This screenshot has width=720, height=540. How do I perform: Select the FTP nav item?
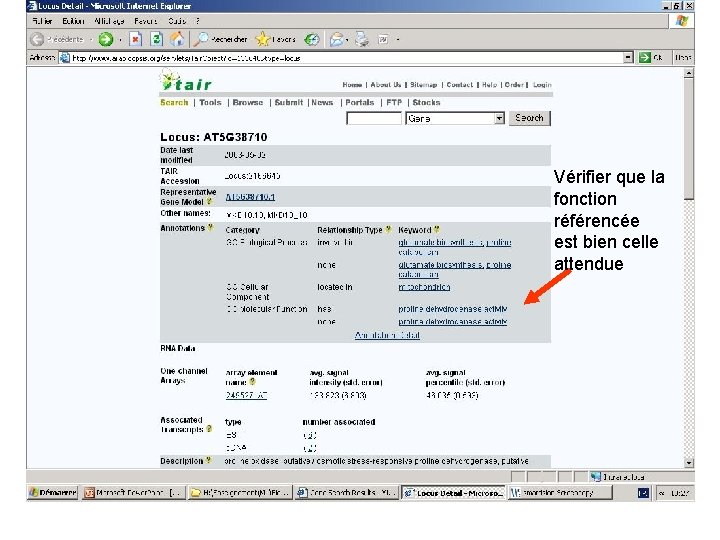(394, 102)
